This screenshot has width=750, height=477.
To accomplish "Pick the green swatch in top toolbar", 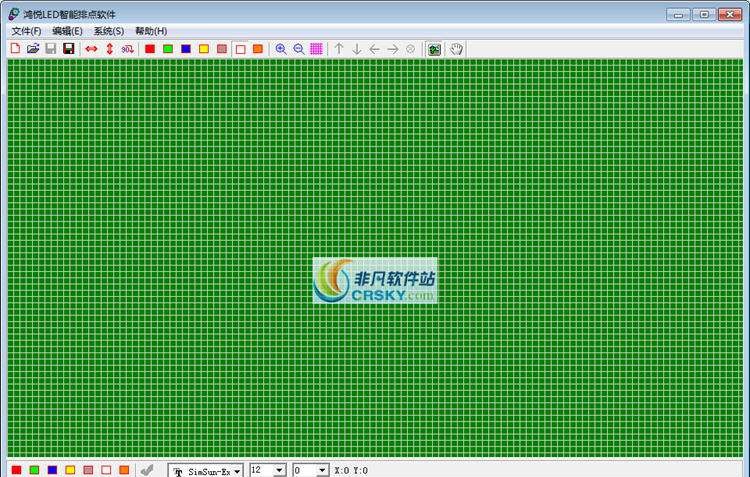I will pos(168,49).
